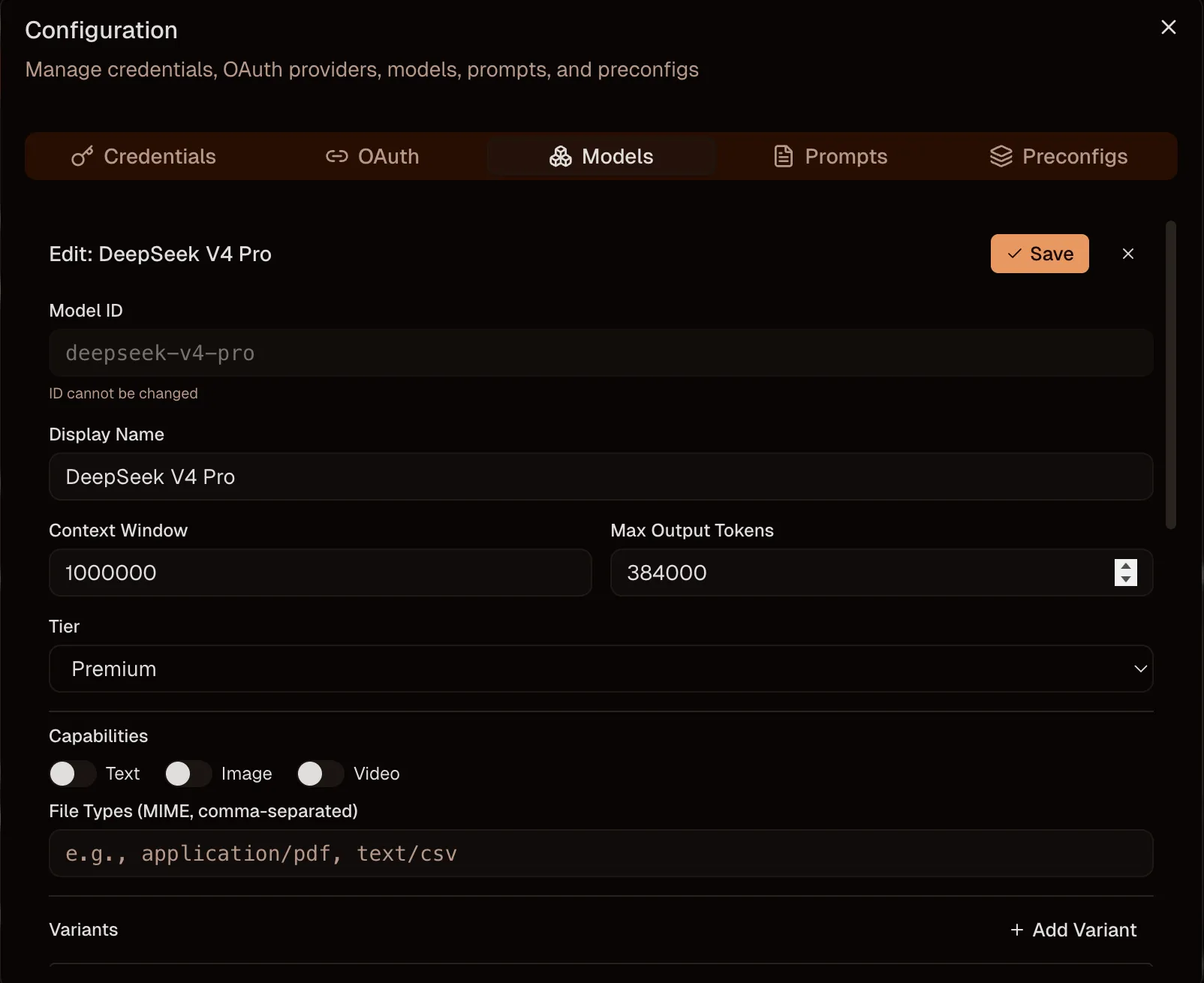This screenshot has height=983, width=1204.
Task: Click the Configuration dialog title
Action: pos(101,30)
